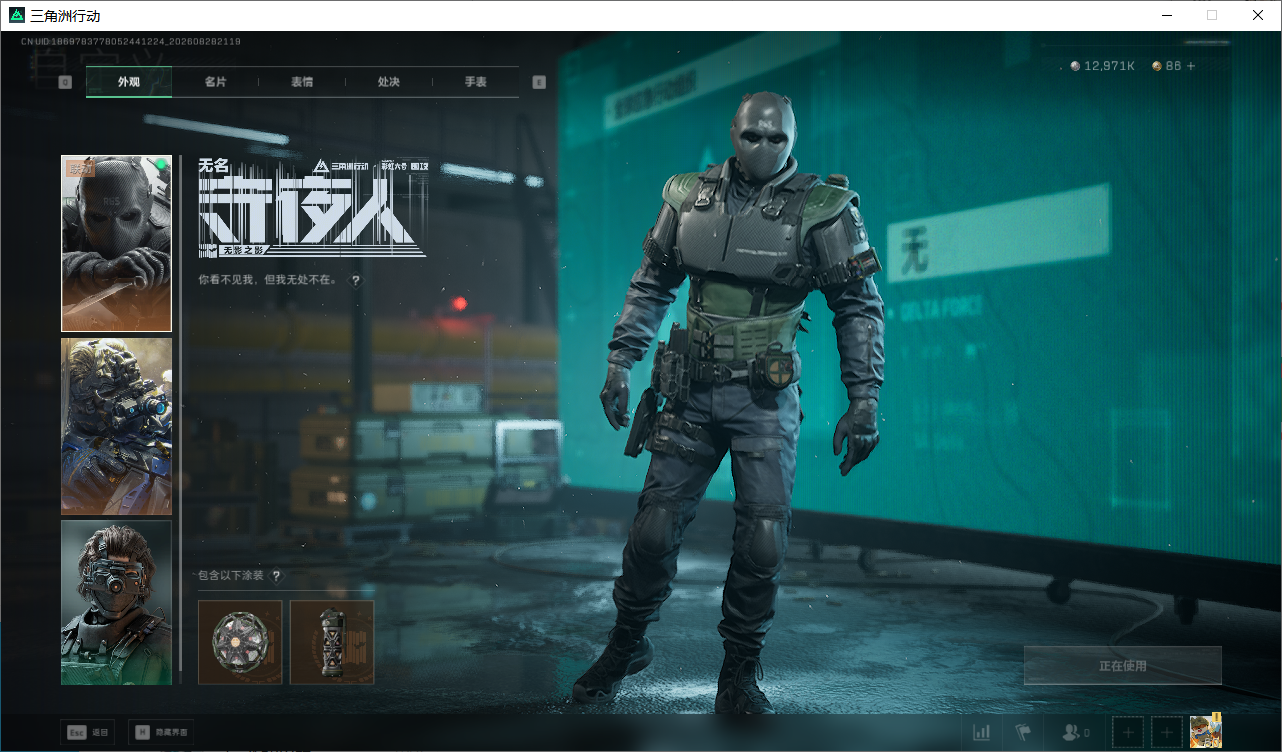
Task: Click the 12,971K currency amount
Action: (x=1109, y=66)
